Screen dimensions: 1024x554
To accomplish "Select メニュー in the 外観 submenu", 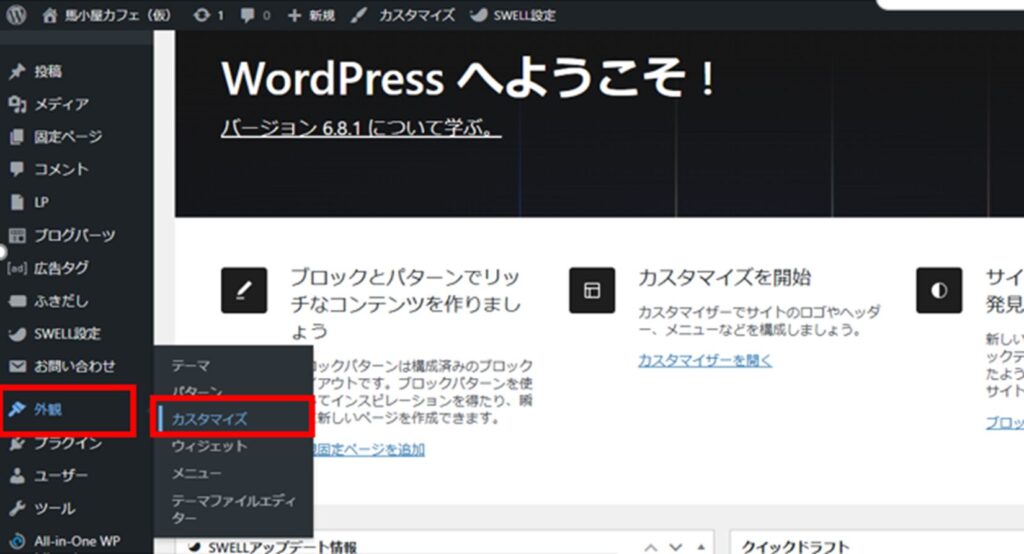I will pos(197,473).
